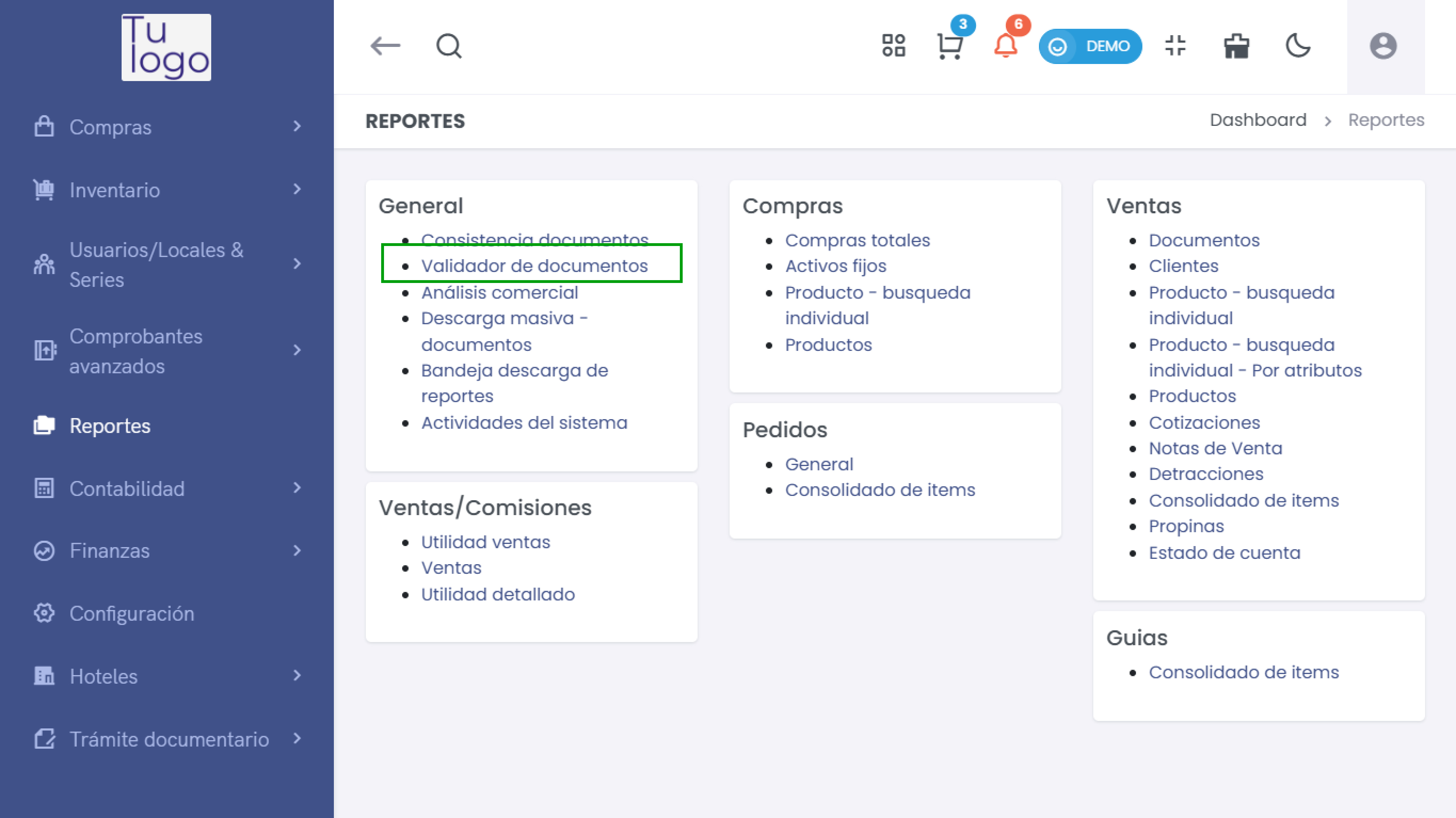Click the back arrow icon
This screenshot has height=818, width=1456.
tap(385, 46)
